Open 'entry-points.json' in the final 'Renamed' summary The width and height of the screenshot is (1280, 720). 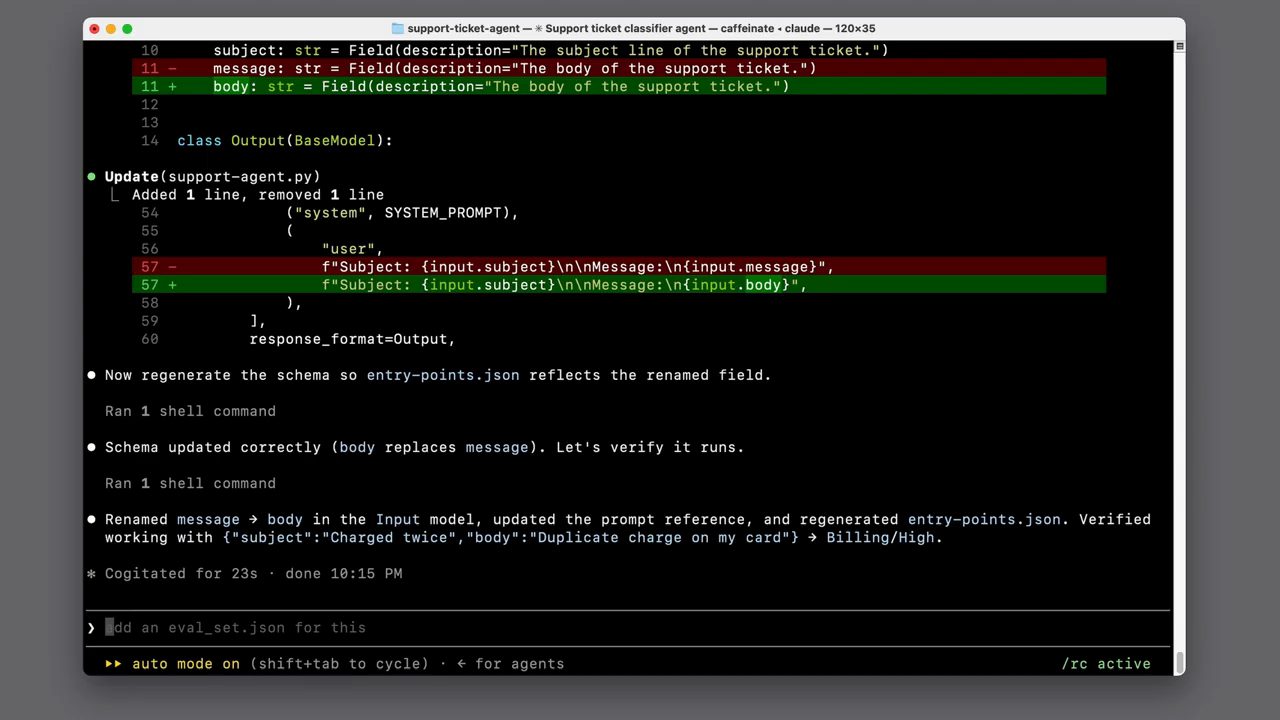click(984, 520)
